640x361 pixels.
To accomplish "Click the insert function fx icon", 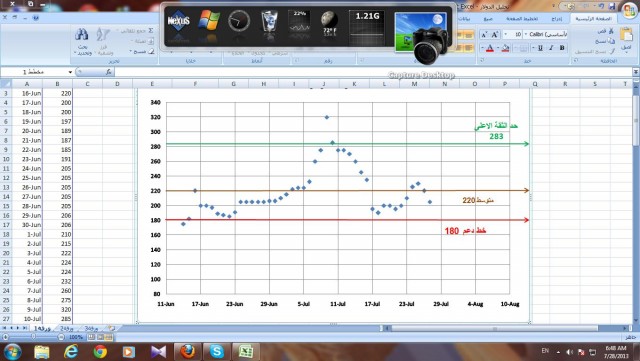I will (108, 72).
